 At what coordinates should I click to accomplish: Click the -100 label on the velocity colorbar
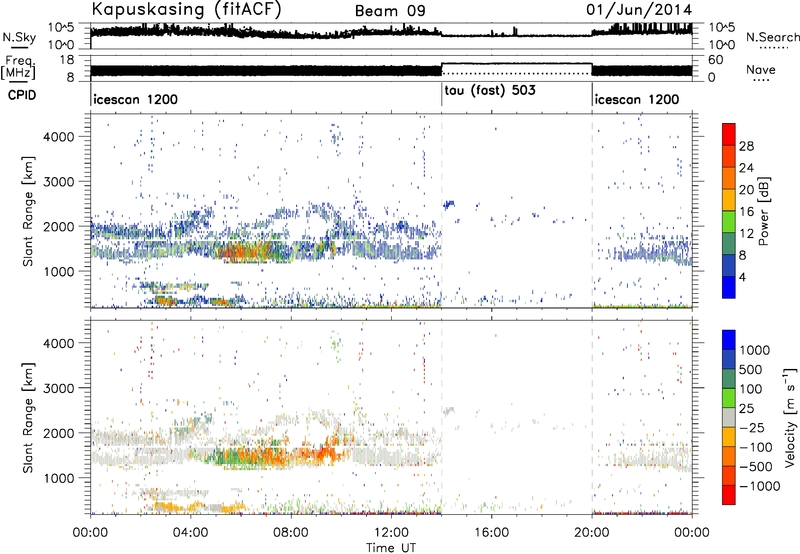coord(756,447)
